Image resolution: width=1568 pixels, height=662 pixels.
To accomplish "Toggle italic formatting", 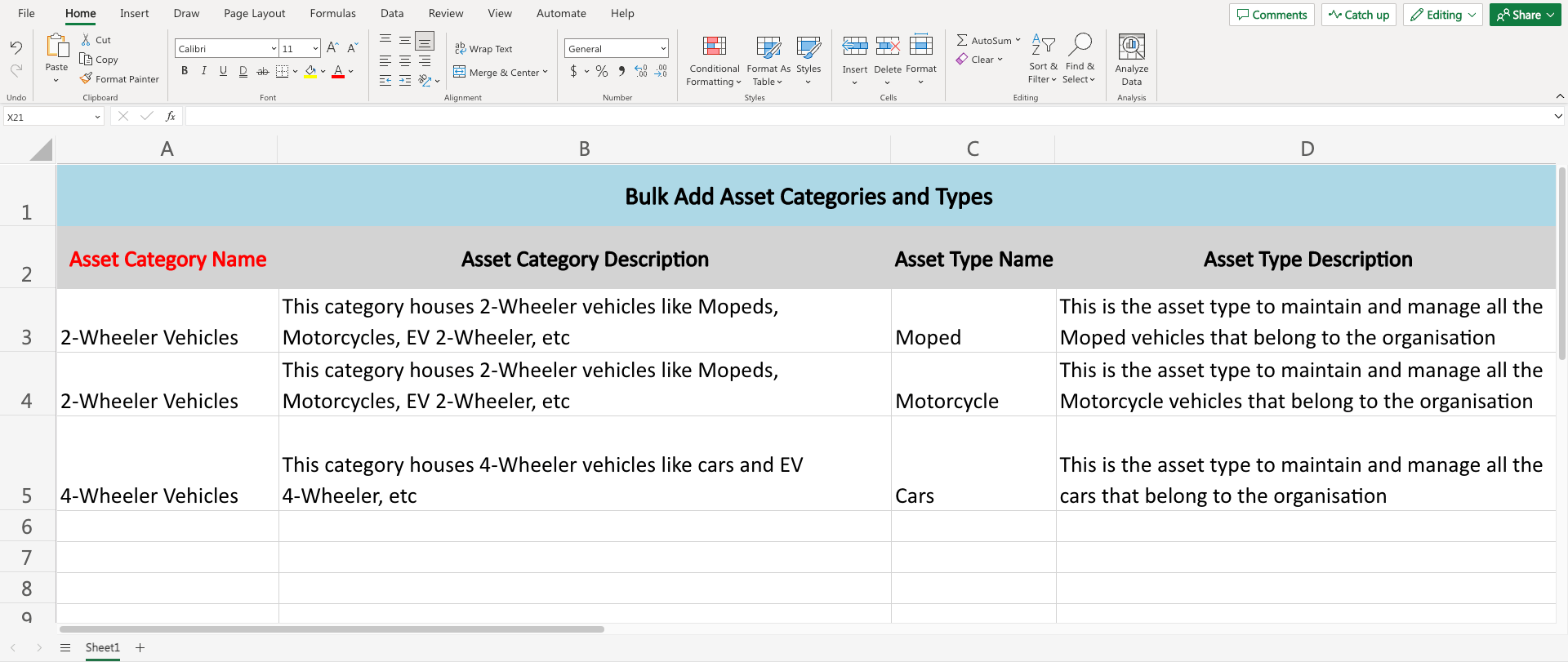I will coord(204,71).
